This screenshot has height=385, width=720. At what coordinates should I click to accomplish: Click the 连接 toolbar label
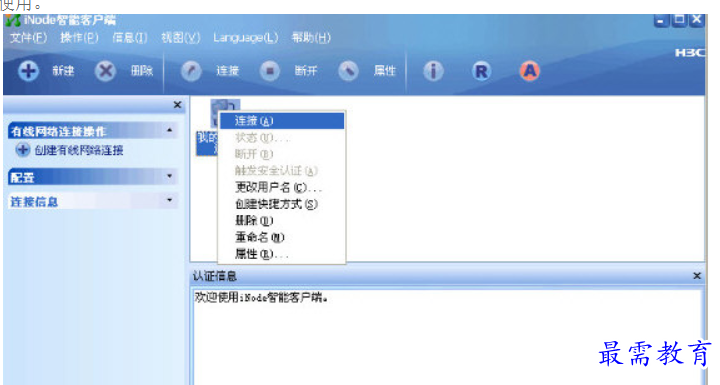pyautogui.click(x=228, y=71)
